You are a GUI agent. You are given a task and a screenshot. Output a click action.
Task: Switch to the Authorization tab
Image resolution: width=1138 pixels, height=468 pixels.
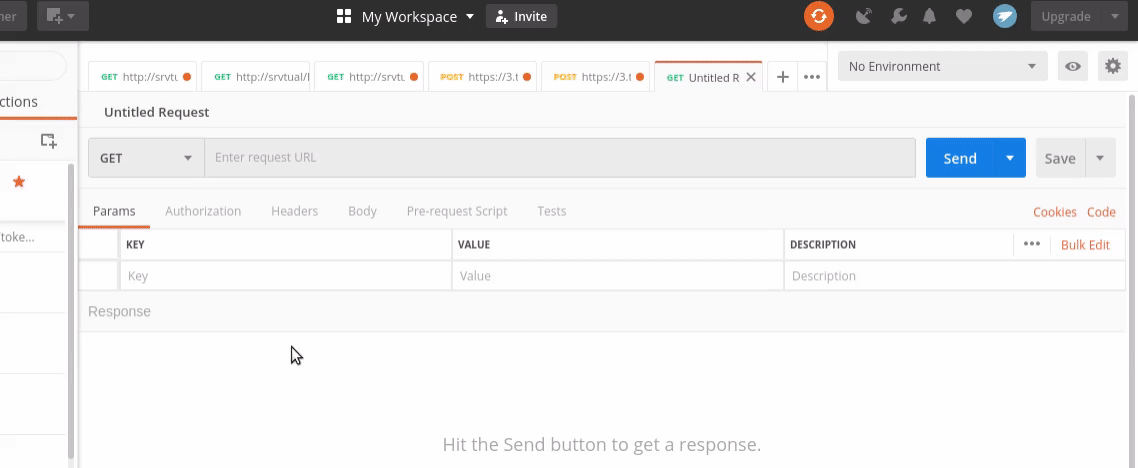pos(203,211)
